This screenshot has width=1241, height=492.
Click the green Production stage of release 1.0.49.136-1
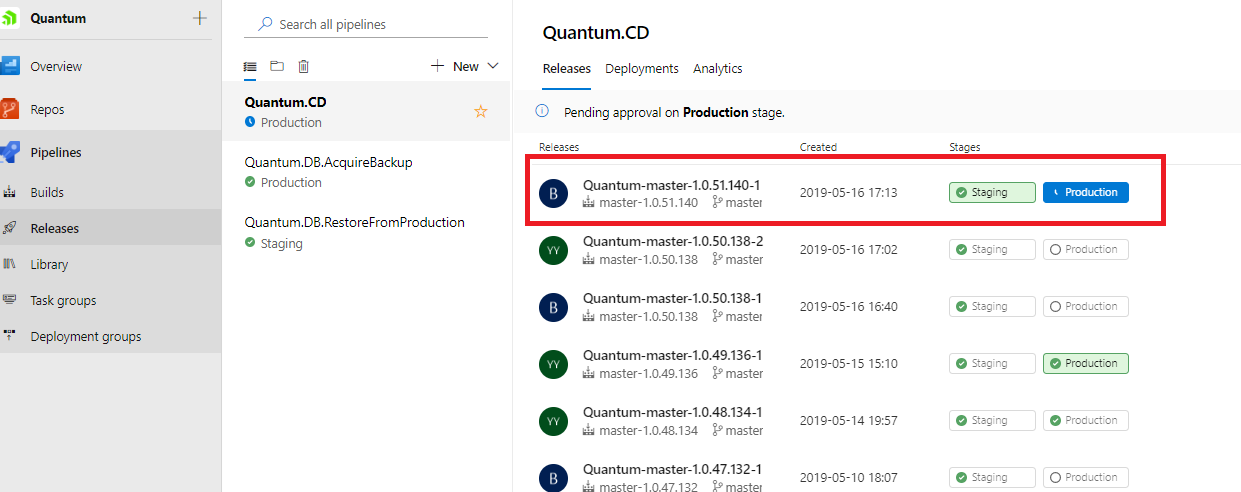[1085, 363]
